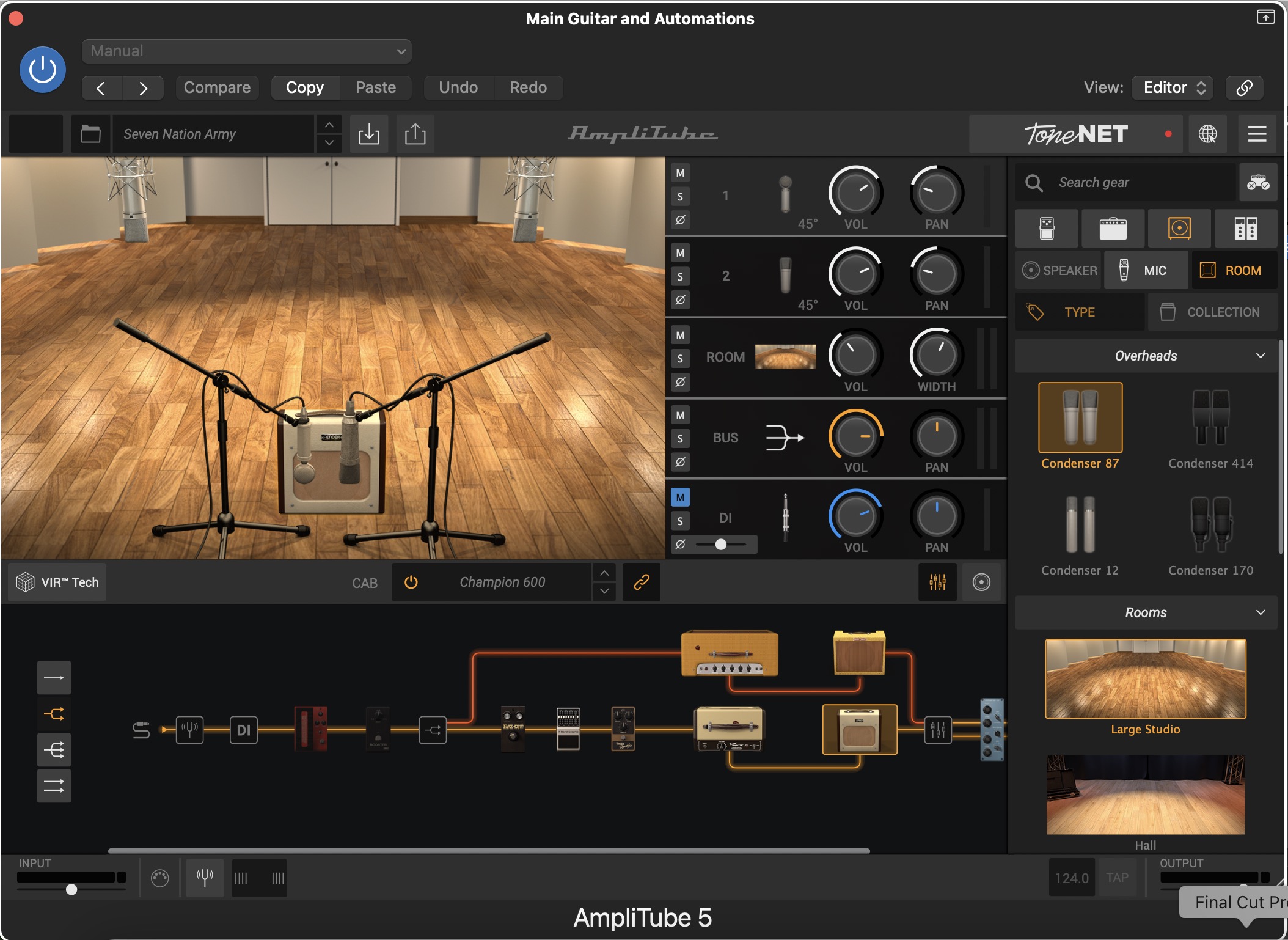
Task: Invert phase on mic channel 1
Action: pos(680,219)
